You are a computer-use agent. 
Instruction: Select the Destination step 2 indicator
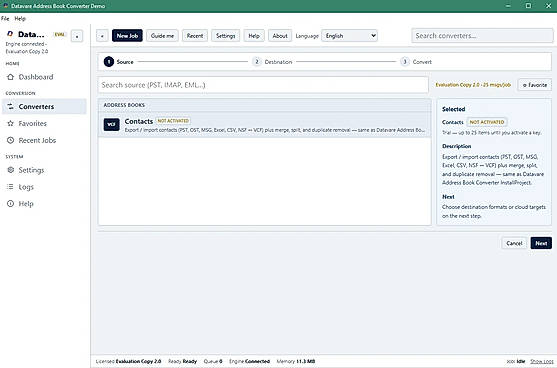pos(272,62)
